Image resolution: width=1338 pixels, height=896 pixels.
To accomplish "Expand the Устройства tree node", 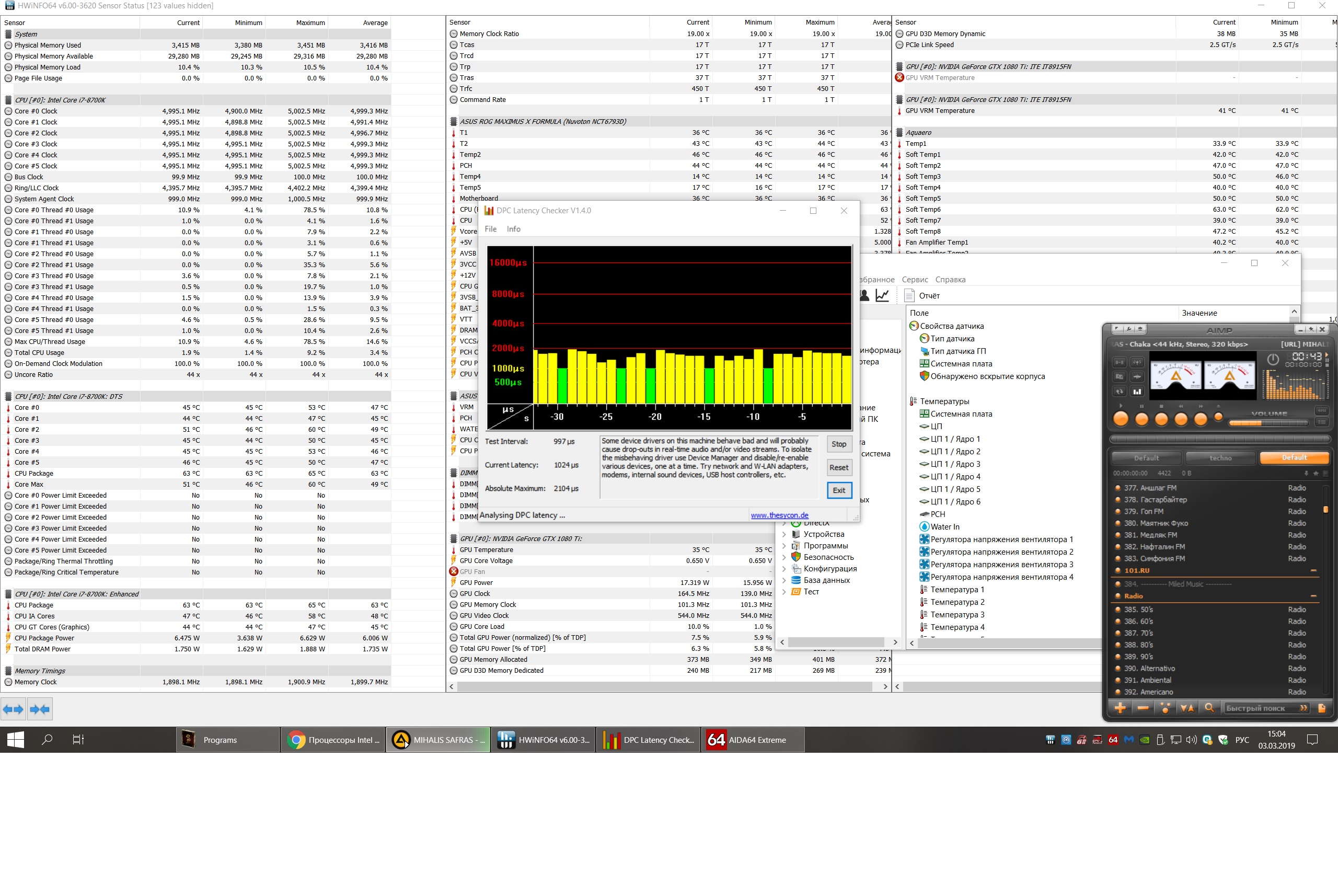I will pyautogui.click(x=784, y=534).
